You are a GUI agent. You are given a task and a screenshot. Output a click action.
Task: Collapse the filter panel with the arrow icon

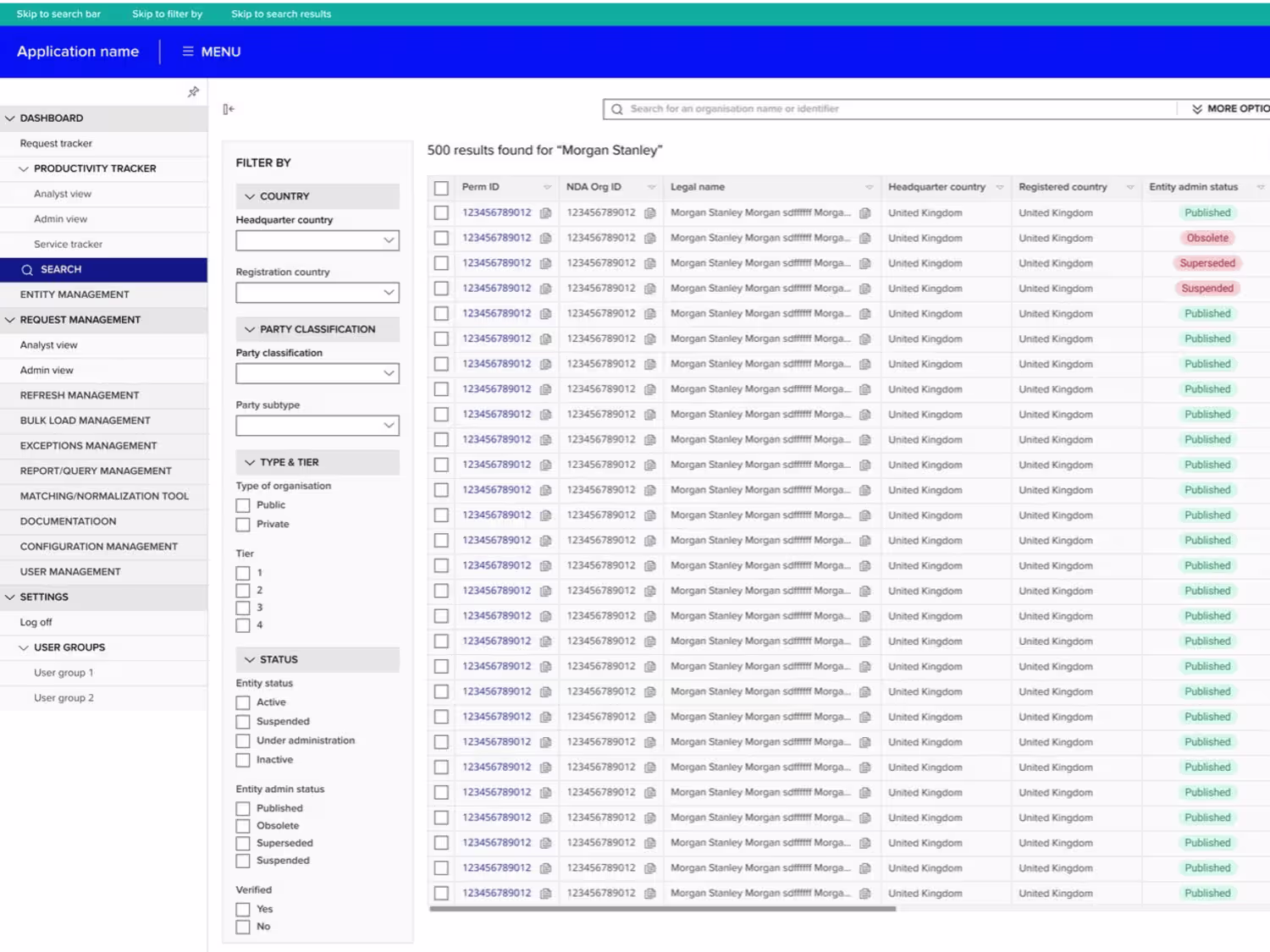[229, 109]
